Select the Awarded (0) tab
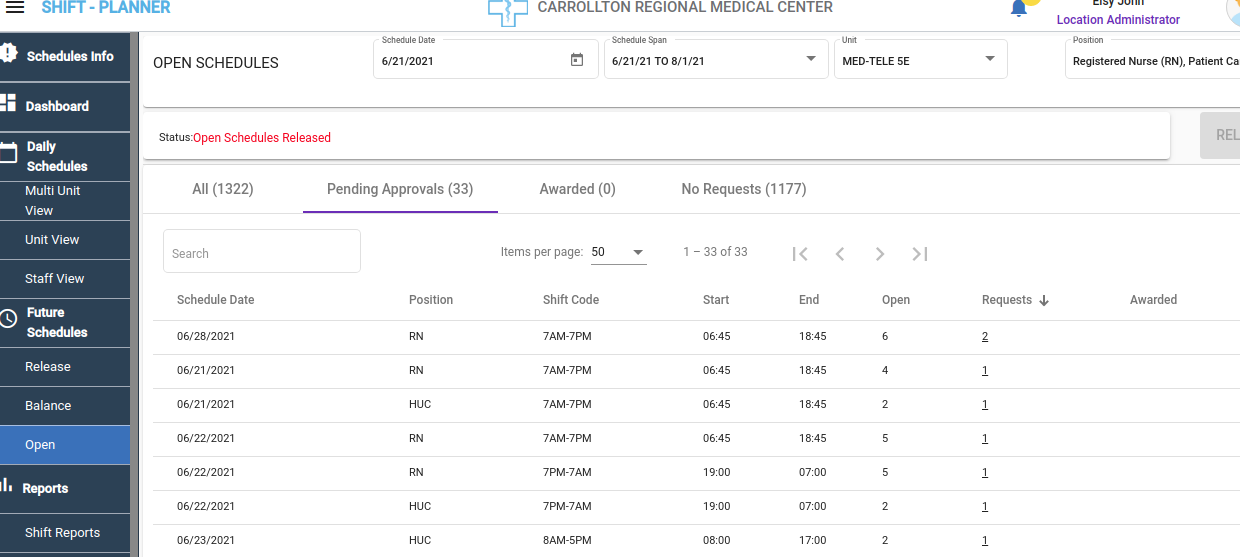1240x557 pixels. [x=577, y=189]
